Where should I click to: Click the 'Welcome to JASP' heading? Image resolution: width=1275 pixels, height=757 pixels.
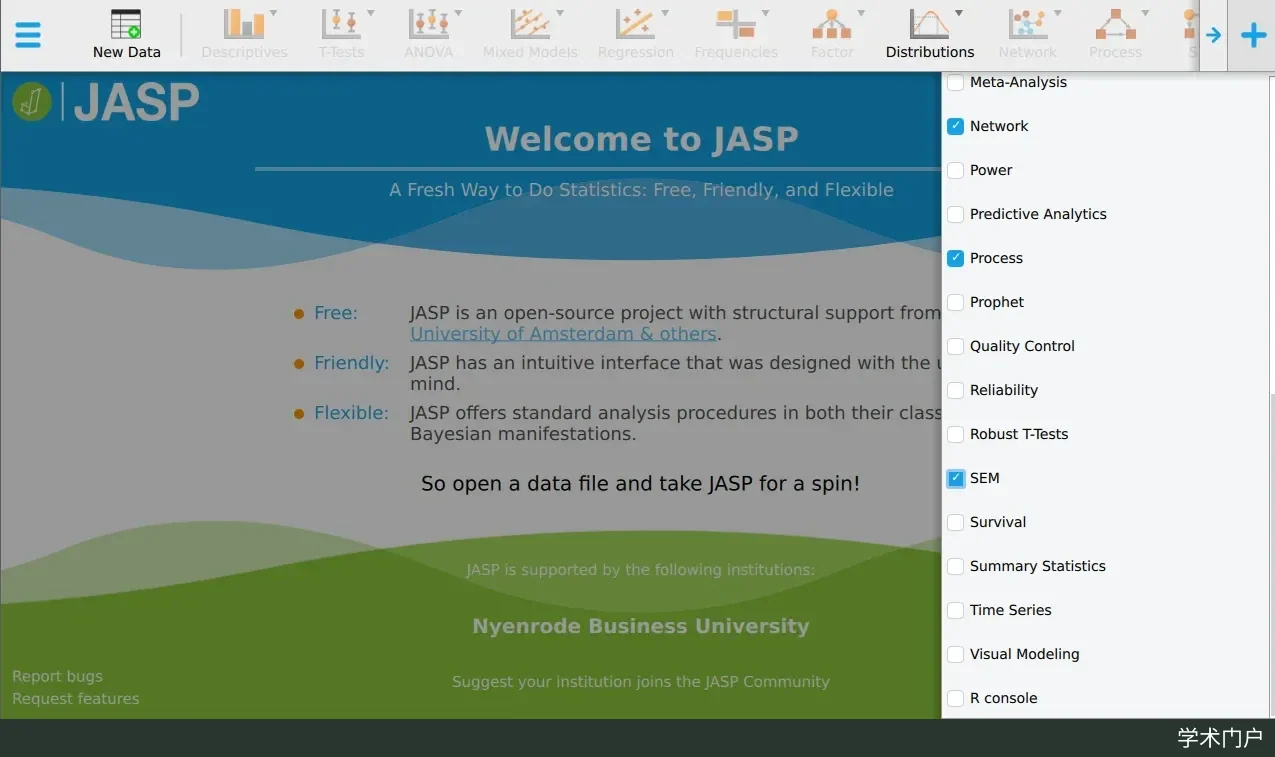(x=641, y=139)
